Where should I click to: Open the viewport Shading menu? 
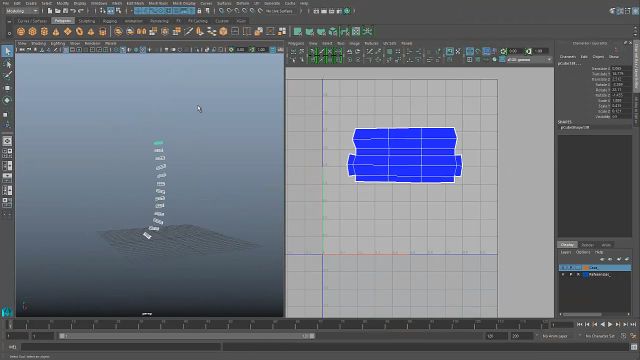click(39, 43)
